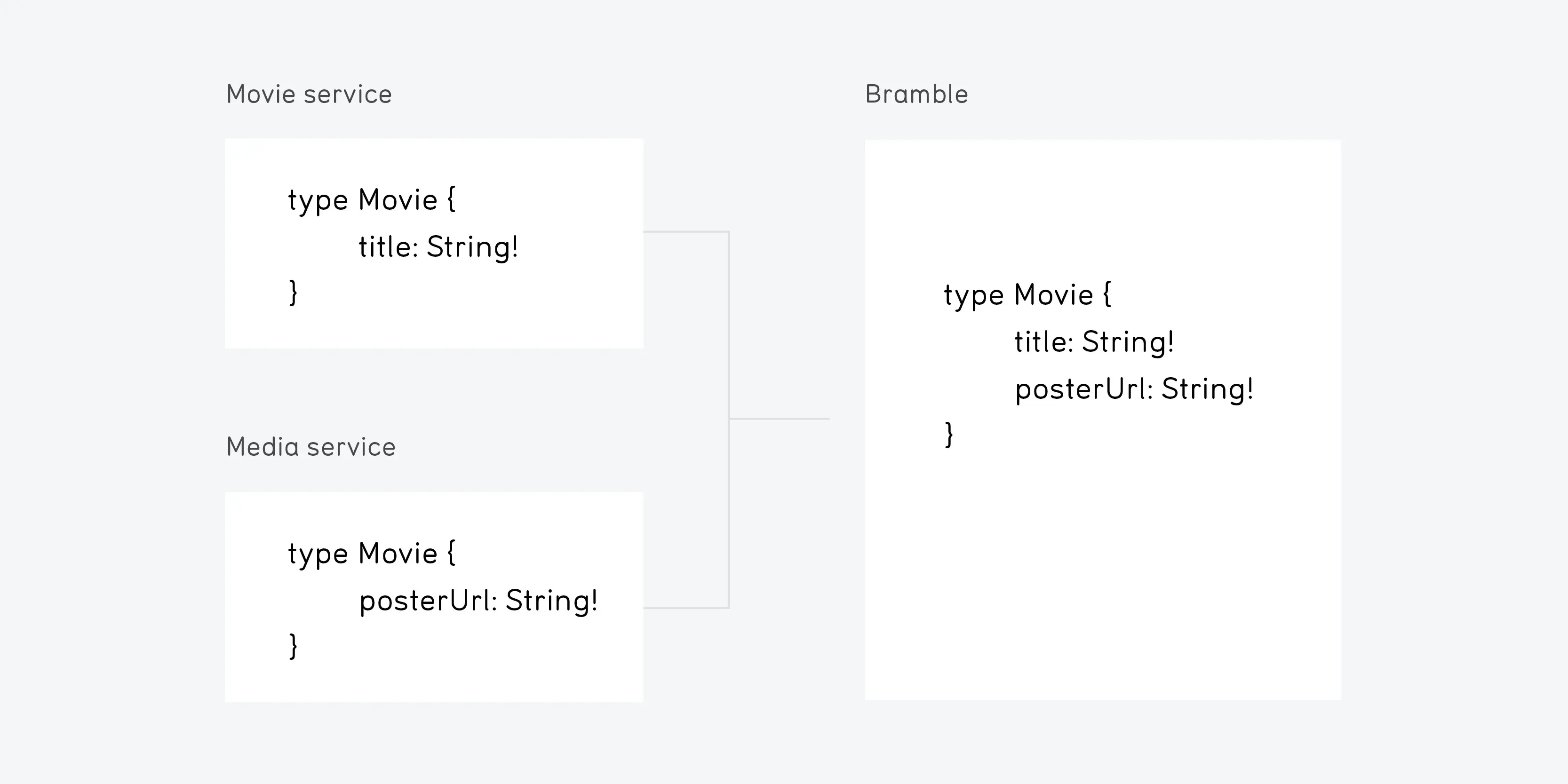Click the Bramble heading
The height and width of the screenshot is (784, 1568).
[916, 95]
